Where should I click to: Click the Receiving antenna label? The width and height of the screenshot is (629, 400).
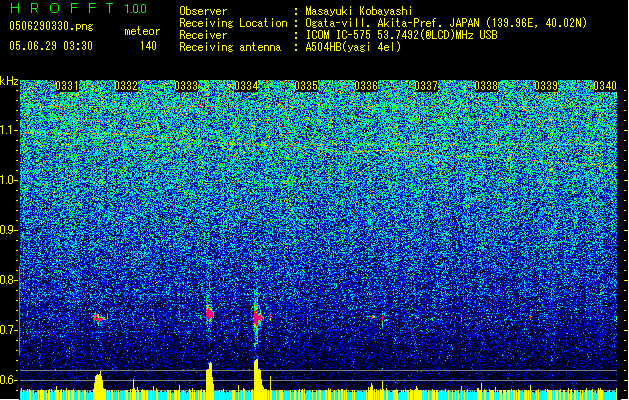[x=230, y=47]
